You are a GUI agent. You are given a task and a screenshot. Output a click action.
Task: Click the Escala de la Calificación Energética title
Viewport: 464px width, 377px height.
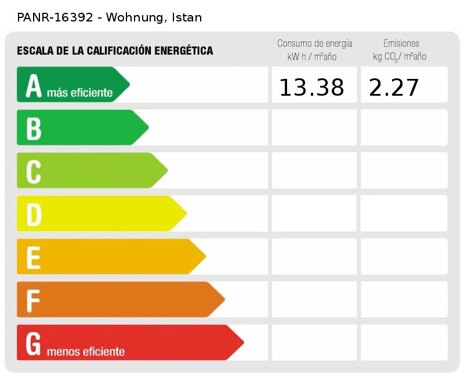pos(115,51)
